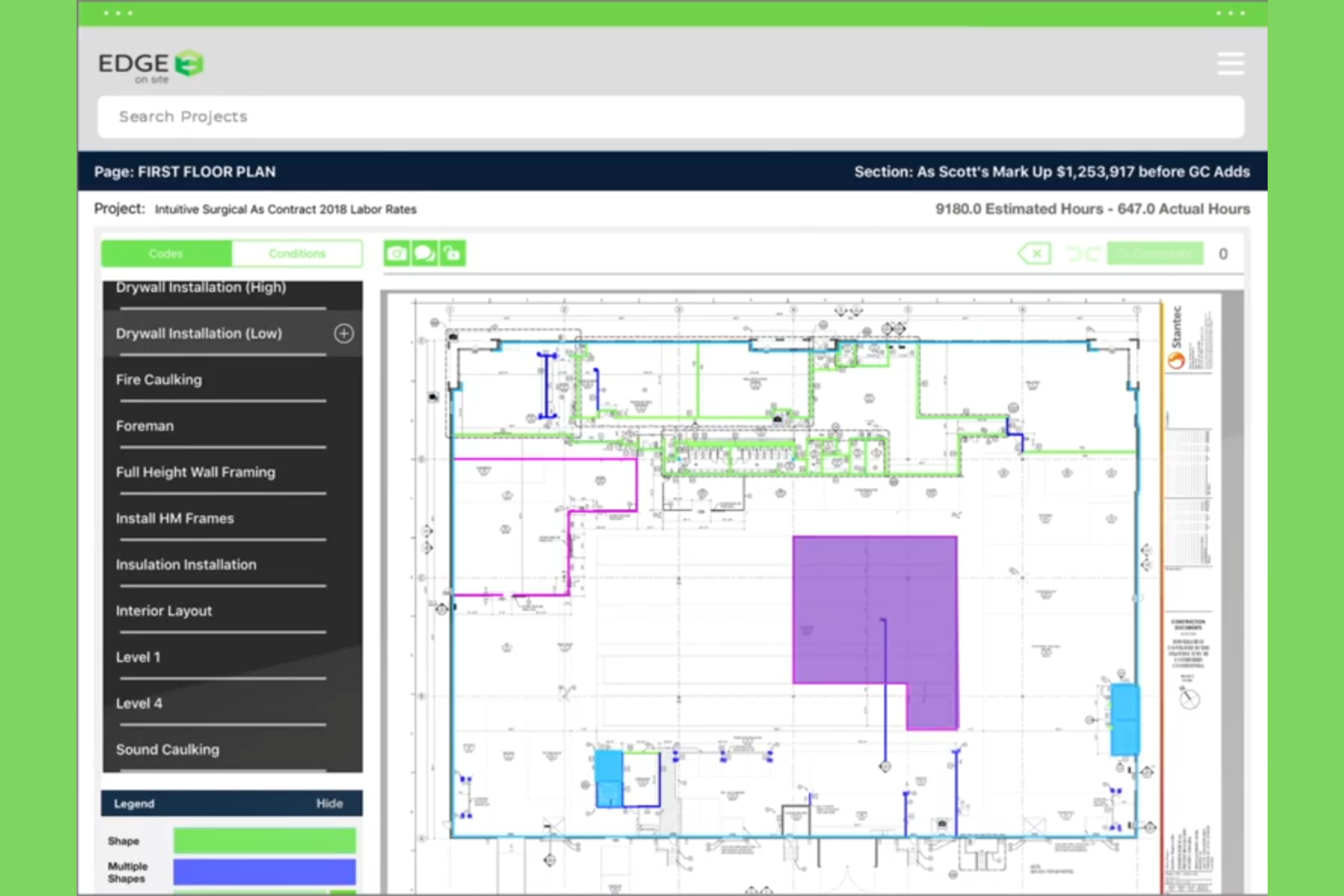The image size is (1344, 896).
Task: Expand Drywall Installation (Low) with plus icon
Action: click(343, 333)
